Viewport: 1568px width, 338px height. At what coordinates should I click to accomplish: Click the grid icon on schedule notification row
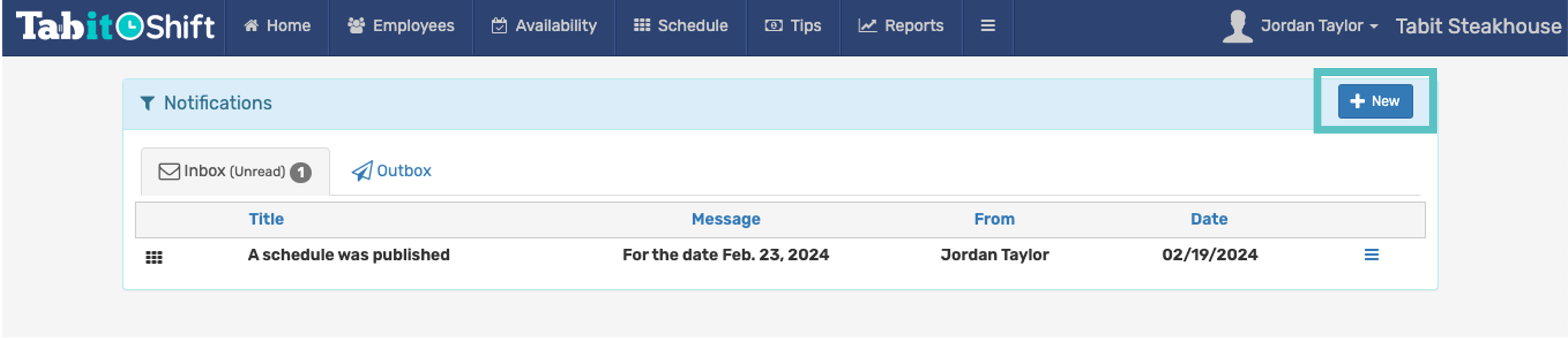point(154,257)
